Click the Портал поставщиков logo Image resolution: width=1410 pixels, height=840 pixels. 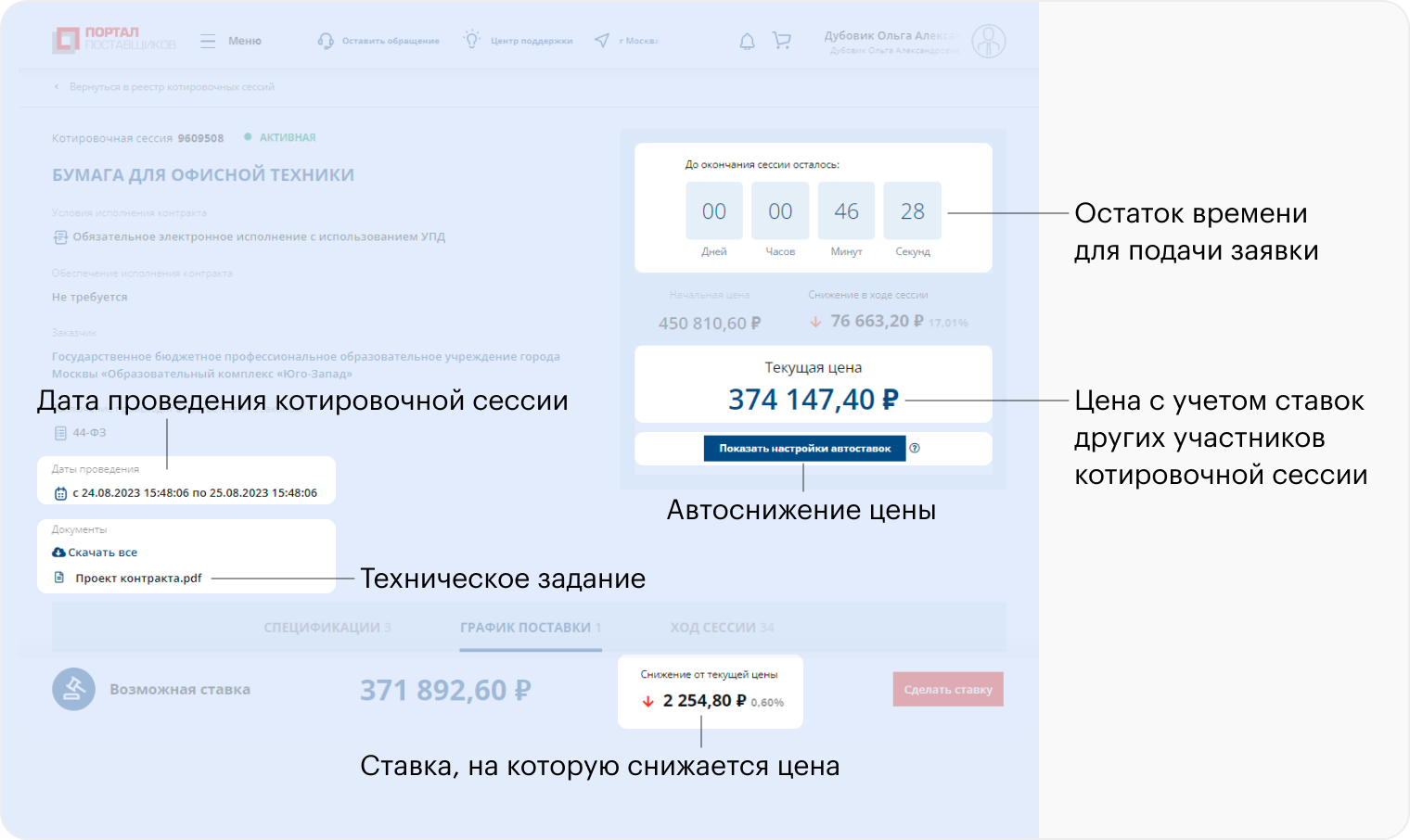(x=114, y=39)
